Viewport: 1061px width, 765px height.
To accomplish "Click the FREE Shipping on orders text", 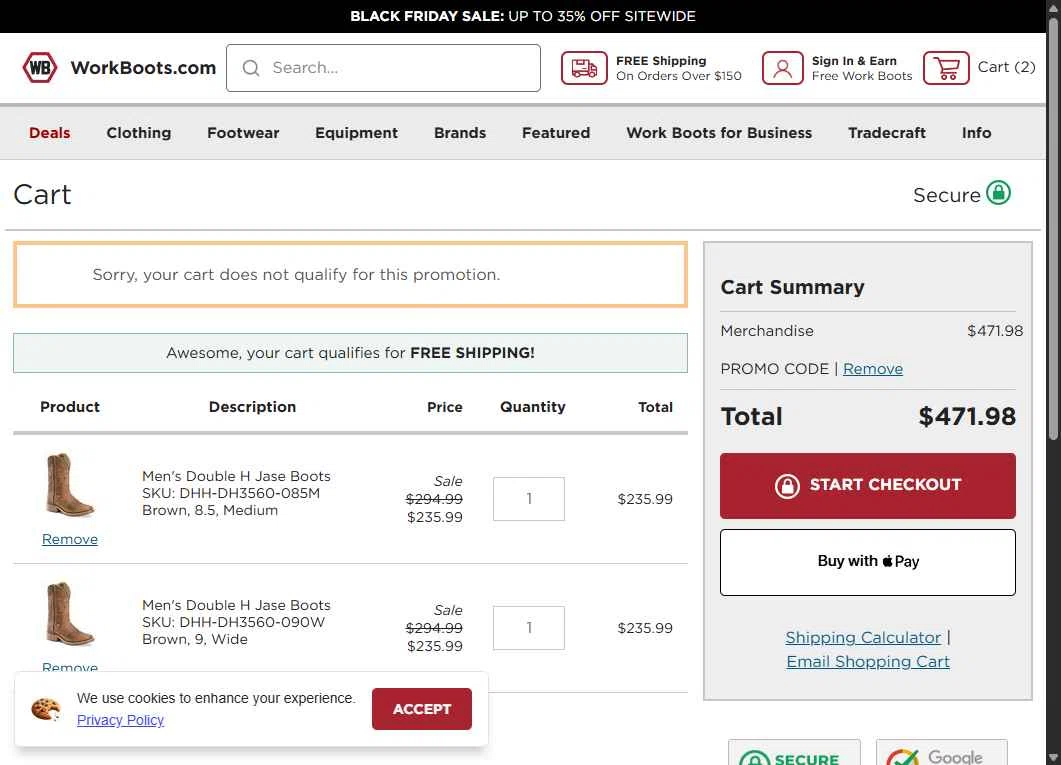I will [x=679, y=68].
